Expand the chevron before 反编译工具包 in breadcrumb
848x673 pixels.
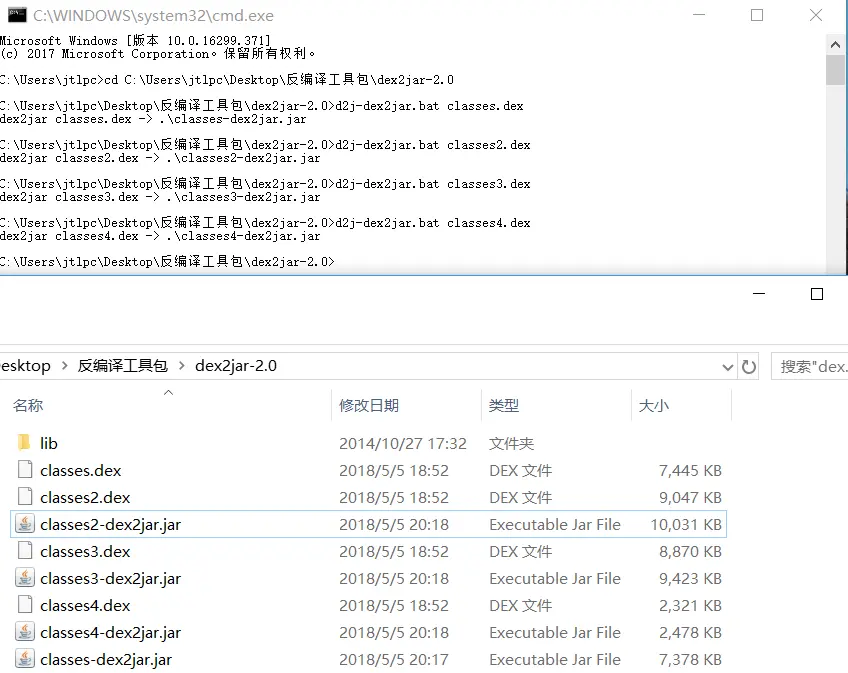tap(64, 366)
